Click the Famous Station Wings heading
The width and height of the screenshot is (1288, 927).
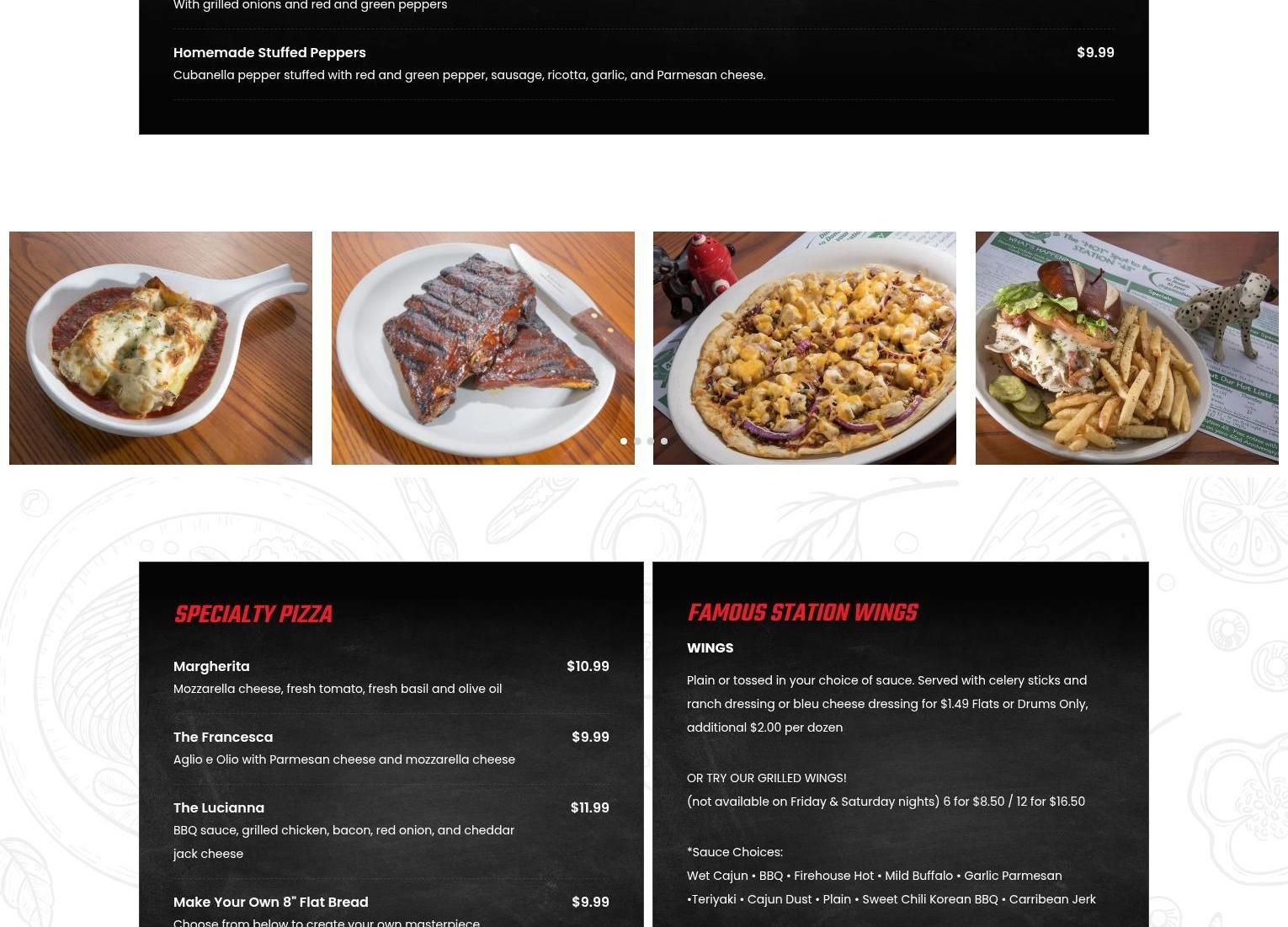coord(802,613)
